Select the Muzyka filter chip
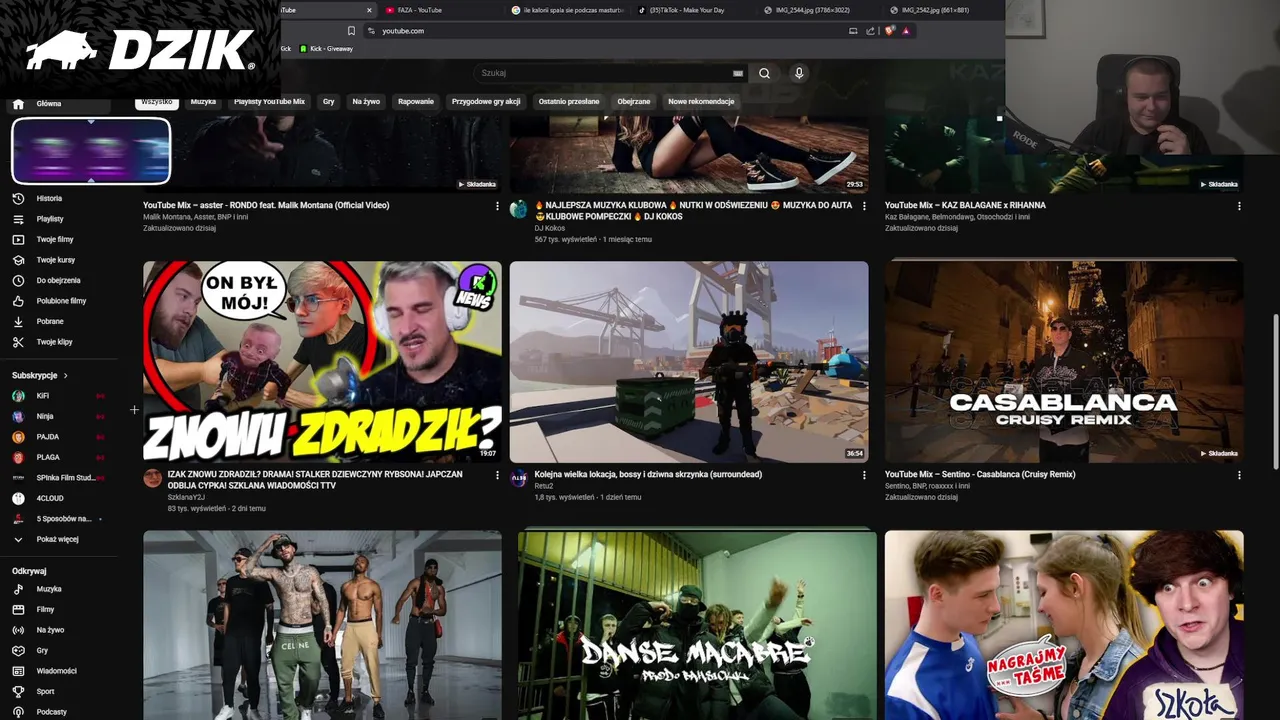 click(203, 102)
